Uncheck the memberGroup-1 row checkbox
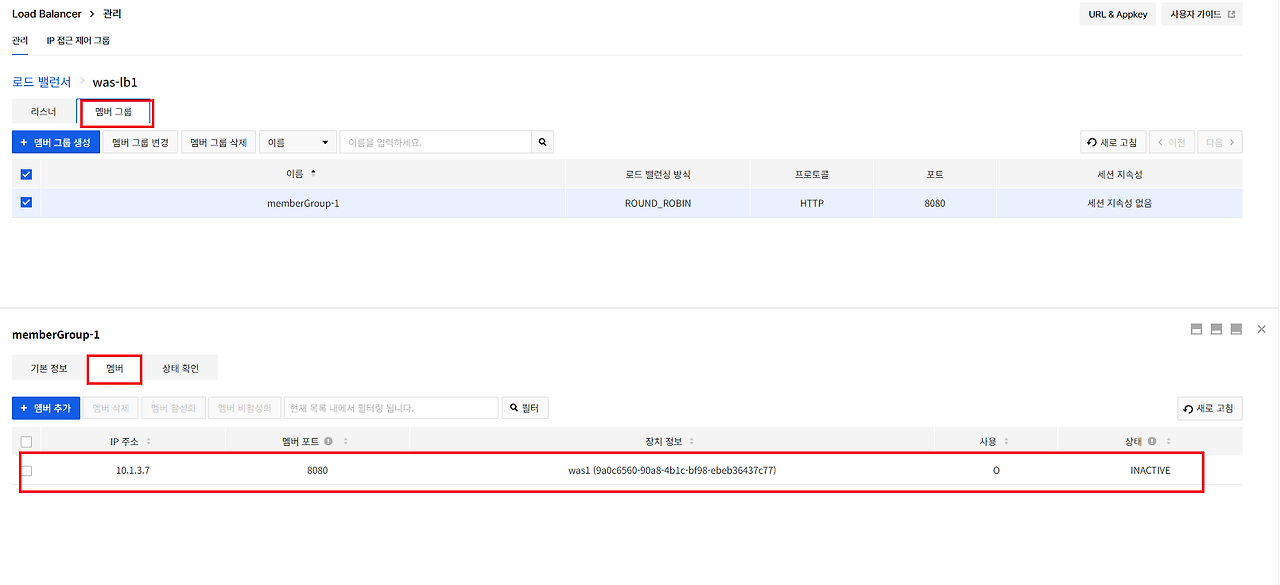 click(x=27, y=202)
